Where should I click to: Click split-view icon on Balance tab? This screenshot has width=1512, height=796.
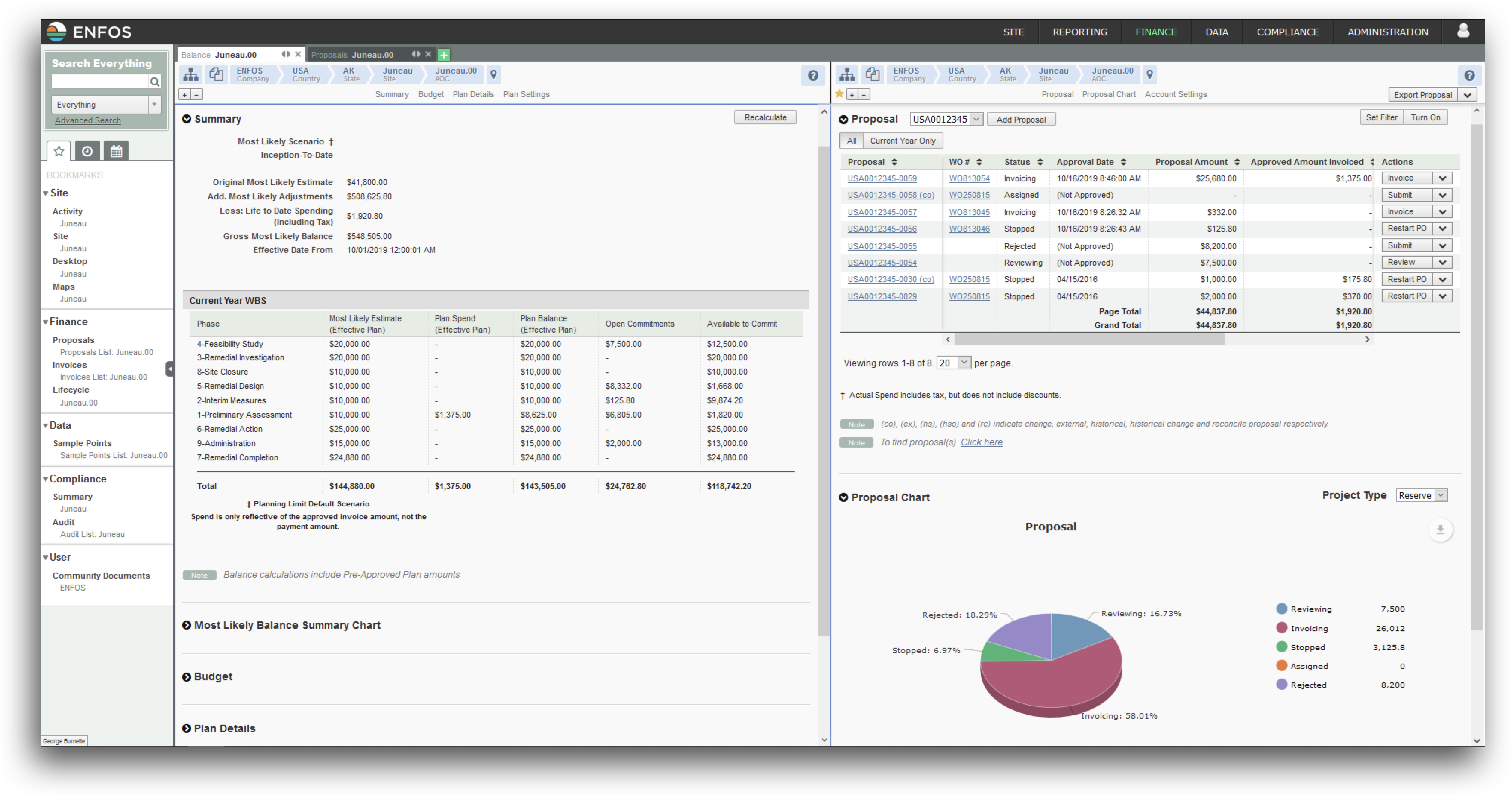[286, 54]
